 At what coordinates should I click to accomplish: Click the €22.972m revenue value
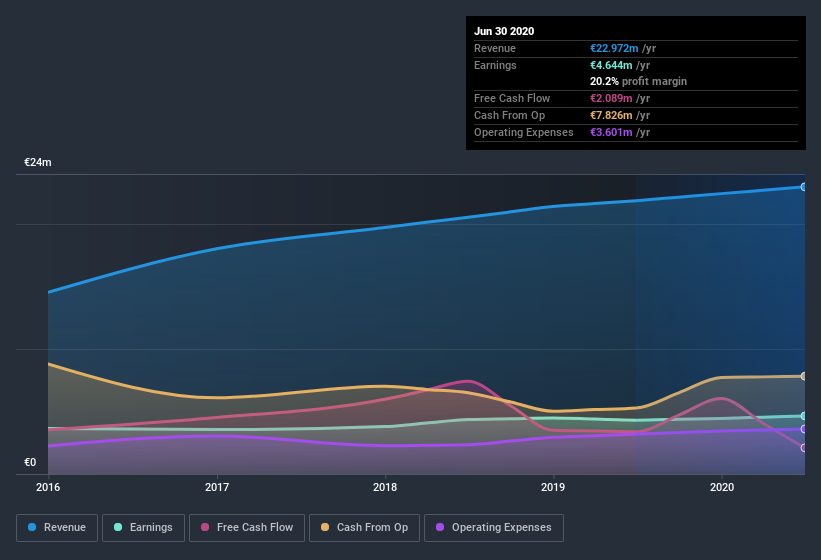[x=614, y=48]
